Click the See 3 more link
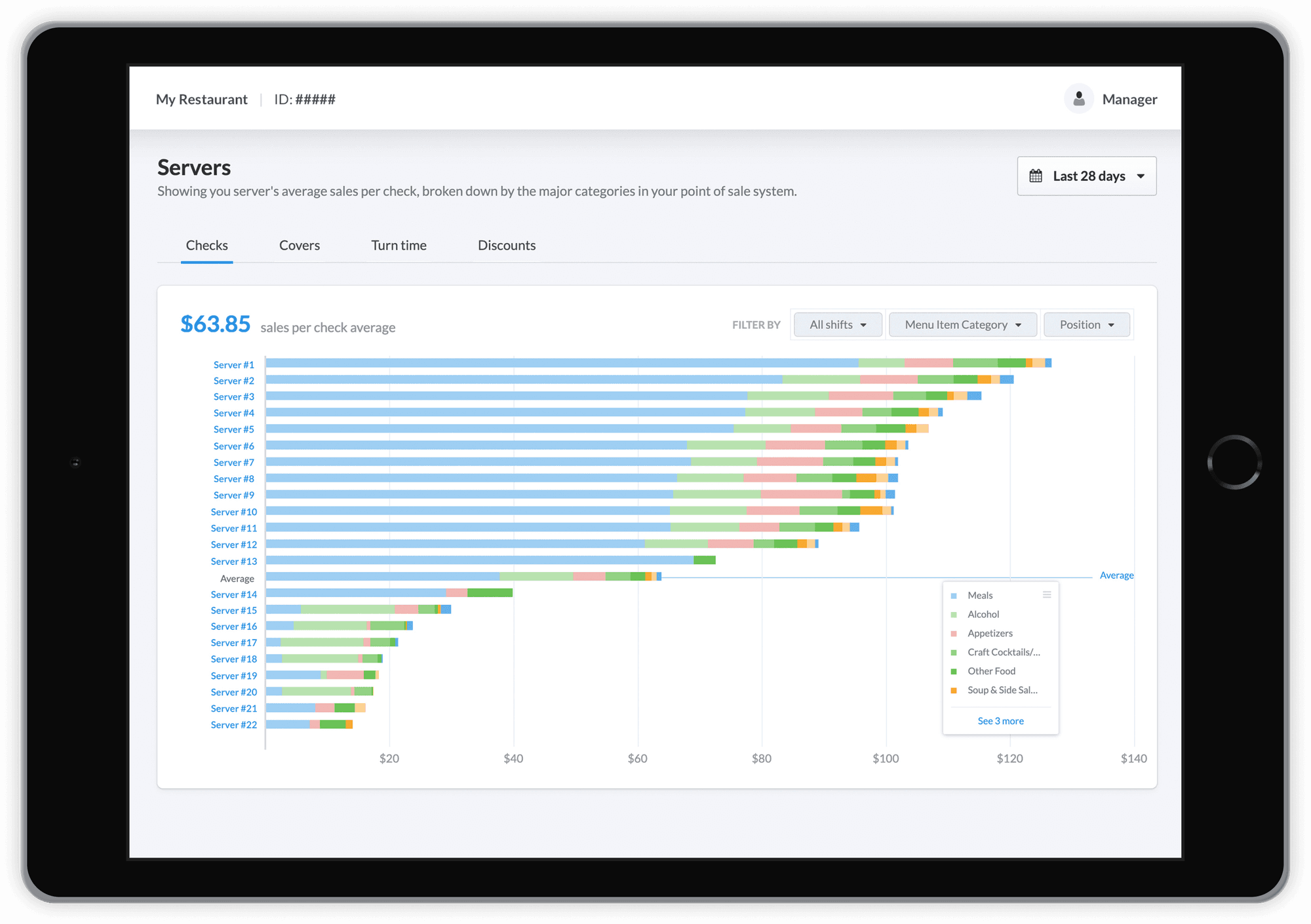Screen dimensions: 1311x924 point(1000,721)
